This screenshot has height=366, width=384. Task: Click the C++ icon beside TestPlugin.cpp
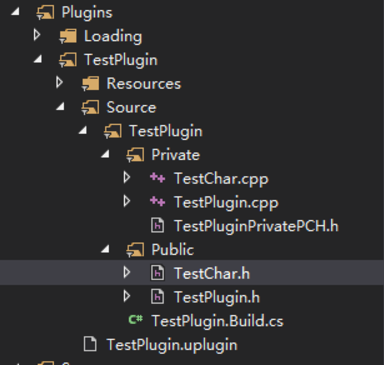point(157,202)
